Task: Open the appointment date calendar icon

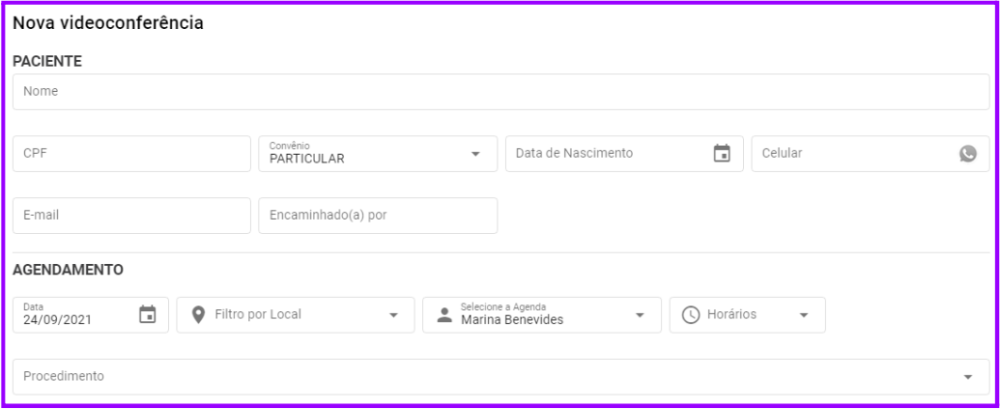Action: [147, 315]
